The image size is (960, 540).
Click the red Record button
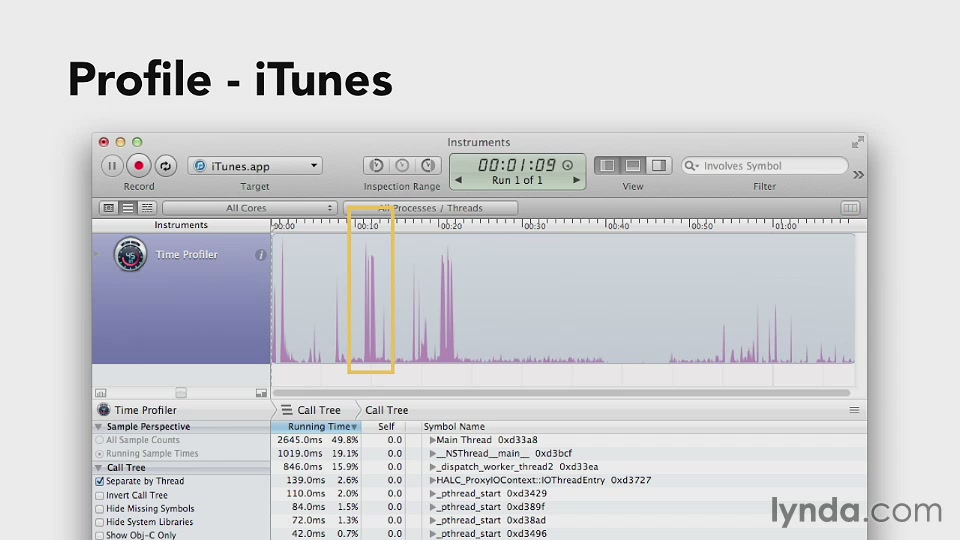[x=139, y=166]
